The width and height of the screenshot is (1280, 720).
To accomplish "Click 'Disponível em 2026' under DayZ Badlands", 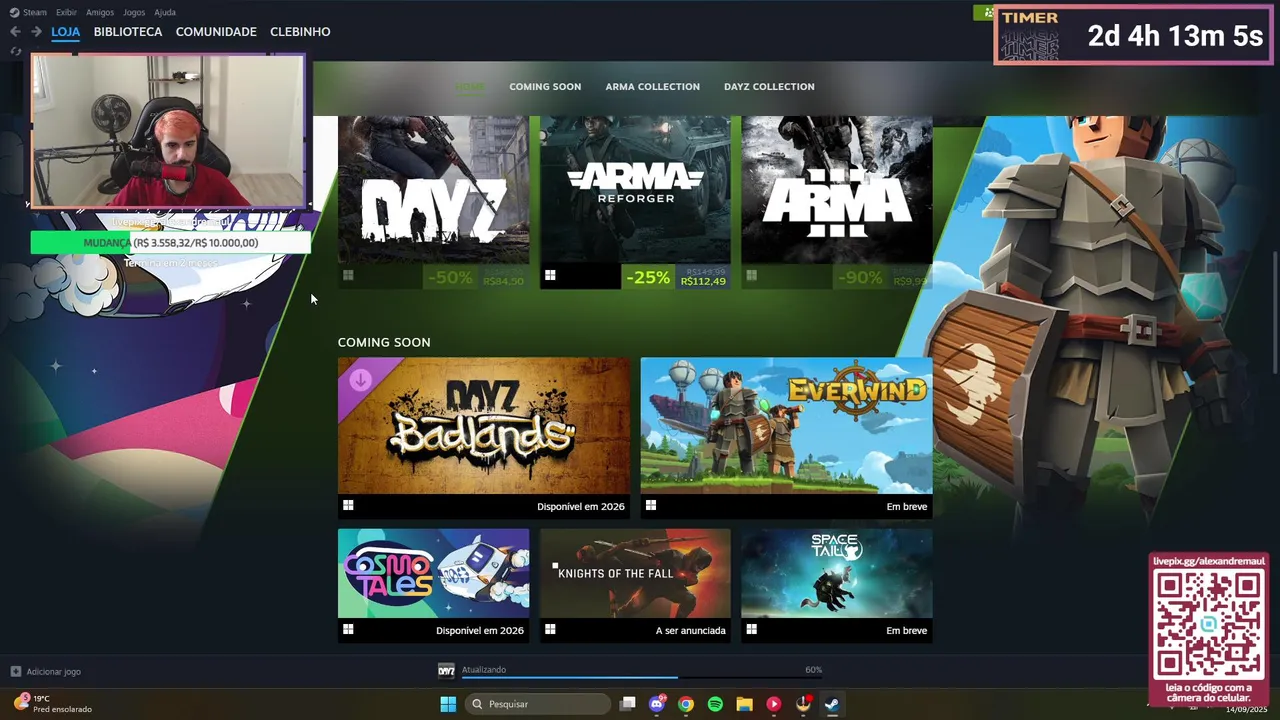I will [x=580, y=506].
